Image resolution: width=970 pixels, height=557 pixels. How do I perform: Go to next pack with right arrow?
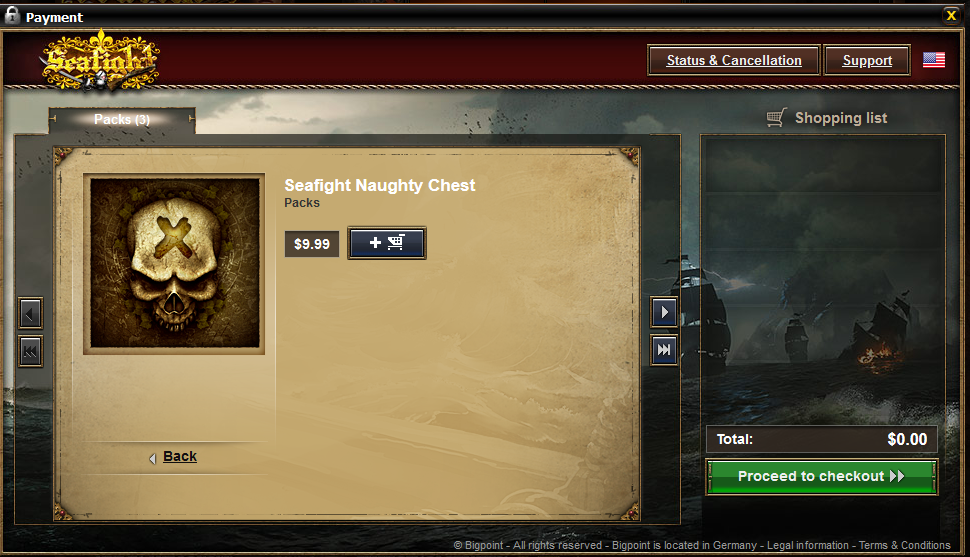coord(664,312)
